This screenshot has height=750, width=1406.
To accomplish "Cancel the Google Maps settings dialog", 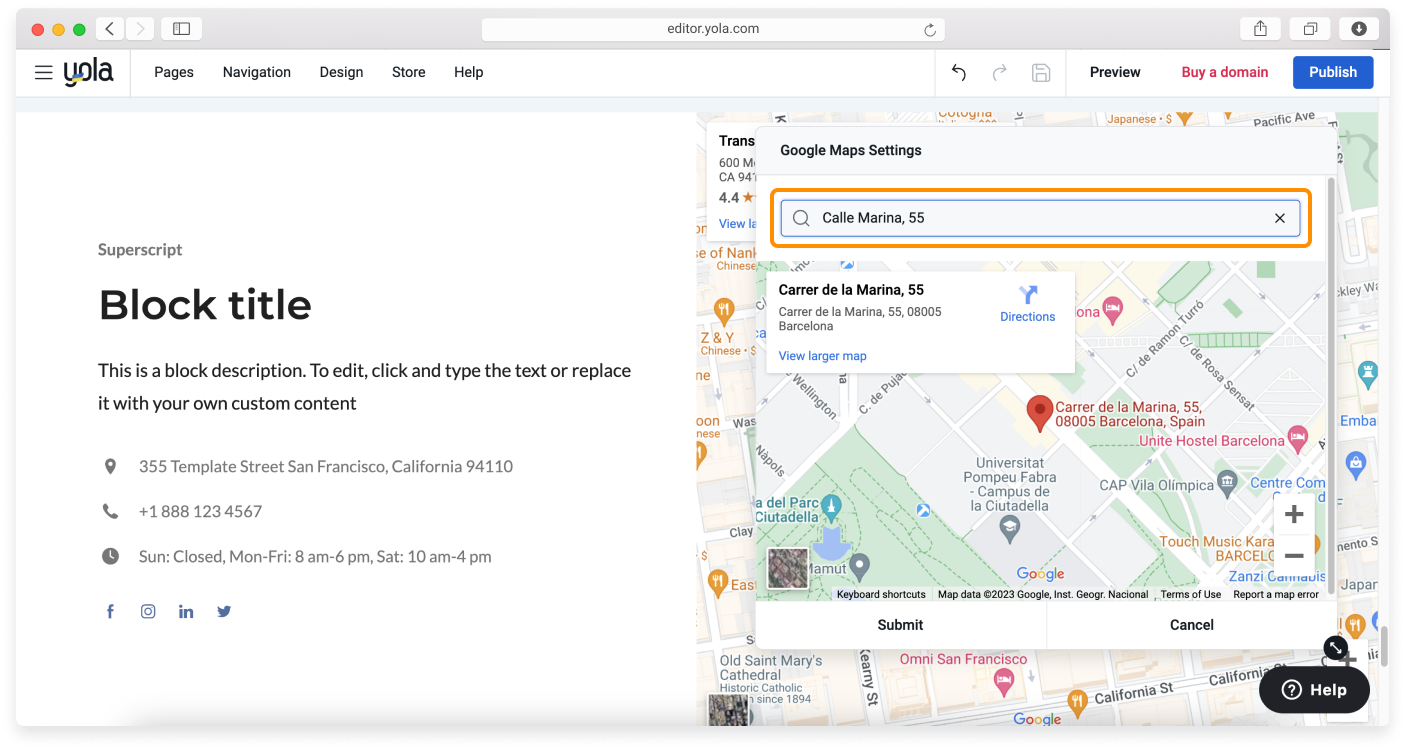I will coord(1191,625).
